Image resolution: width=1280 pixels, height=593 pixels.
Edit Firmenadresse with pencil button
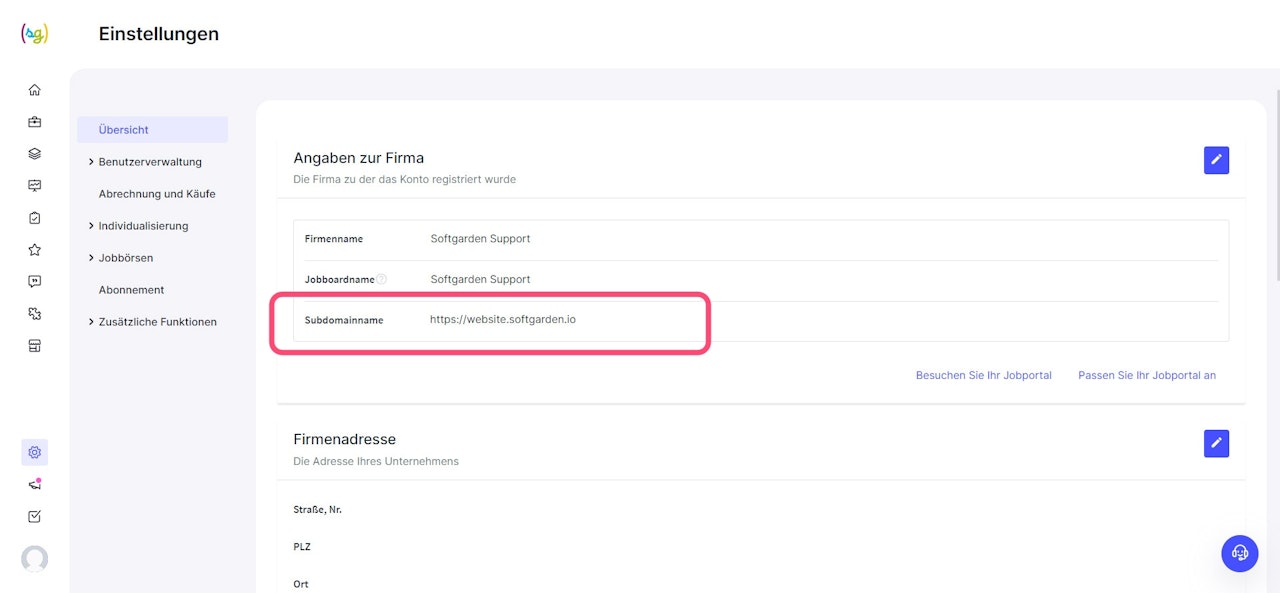click(x=1216, y=443)
